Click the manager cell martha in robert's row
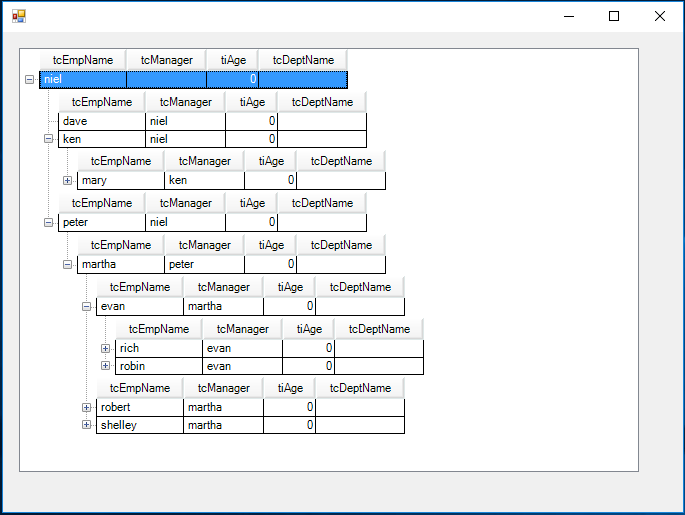Screen dimensions: 685x515 tap(224, 407)
